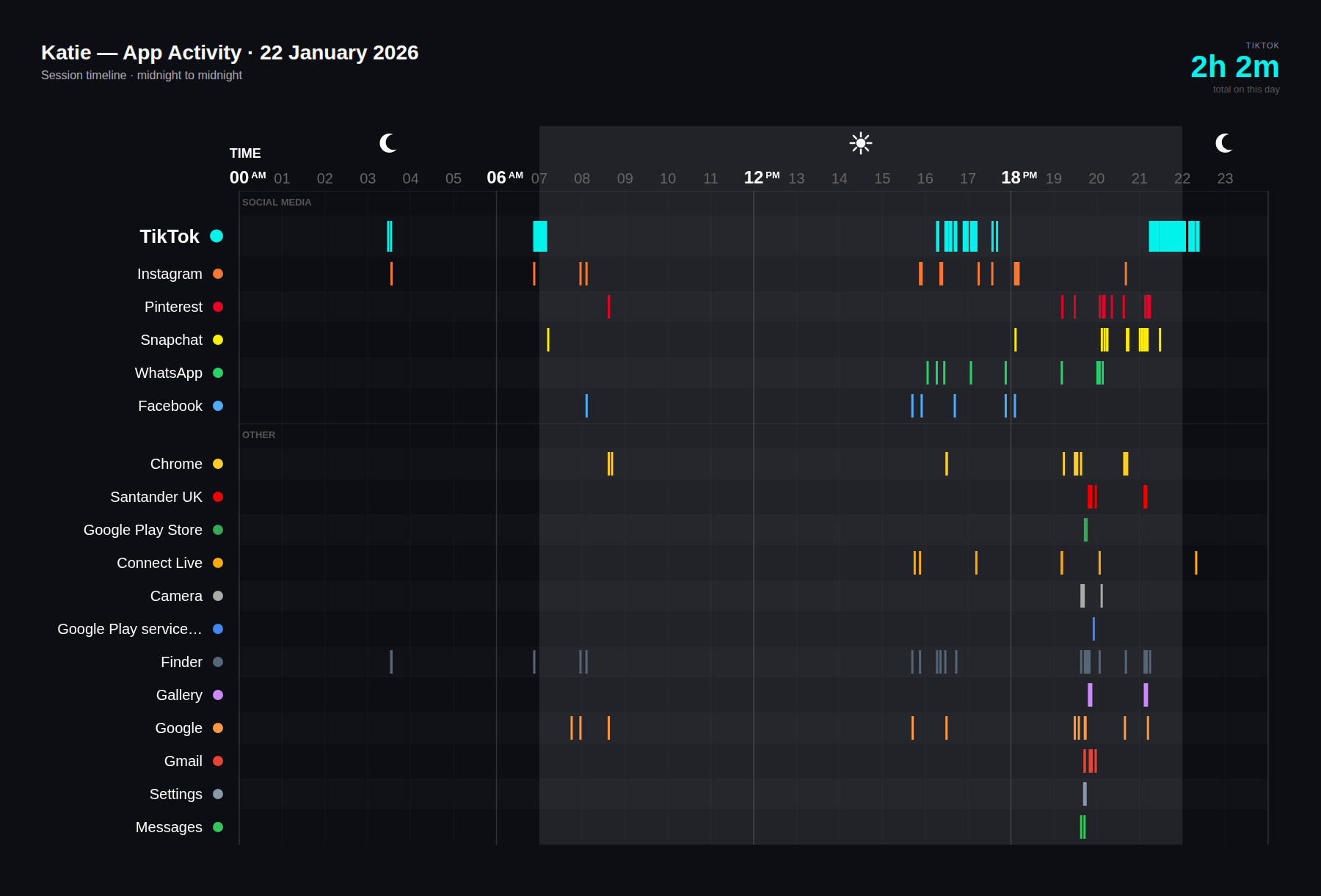Select the Chrome row label
1321x896 pixels.
click(x=176, y=464)
